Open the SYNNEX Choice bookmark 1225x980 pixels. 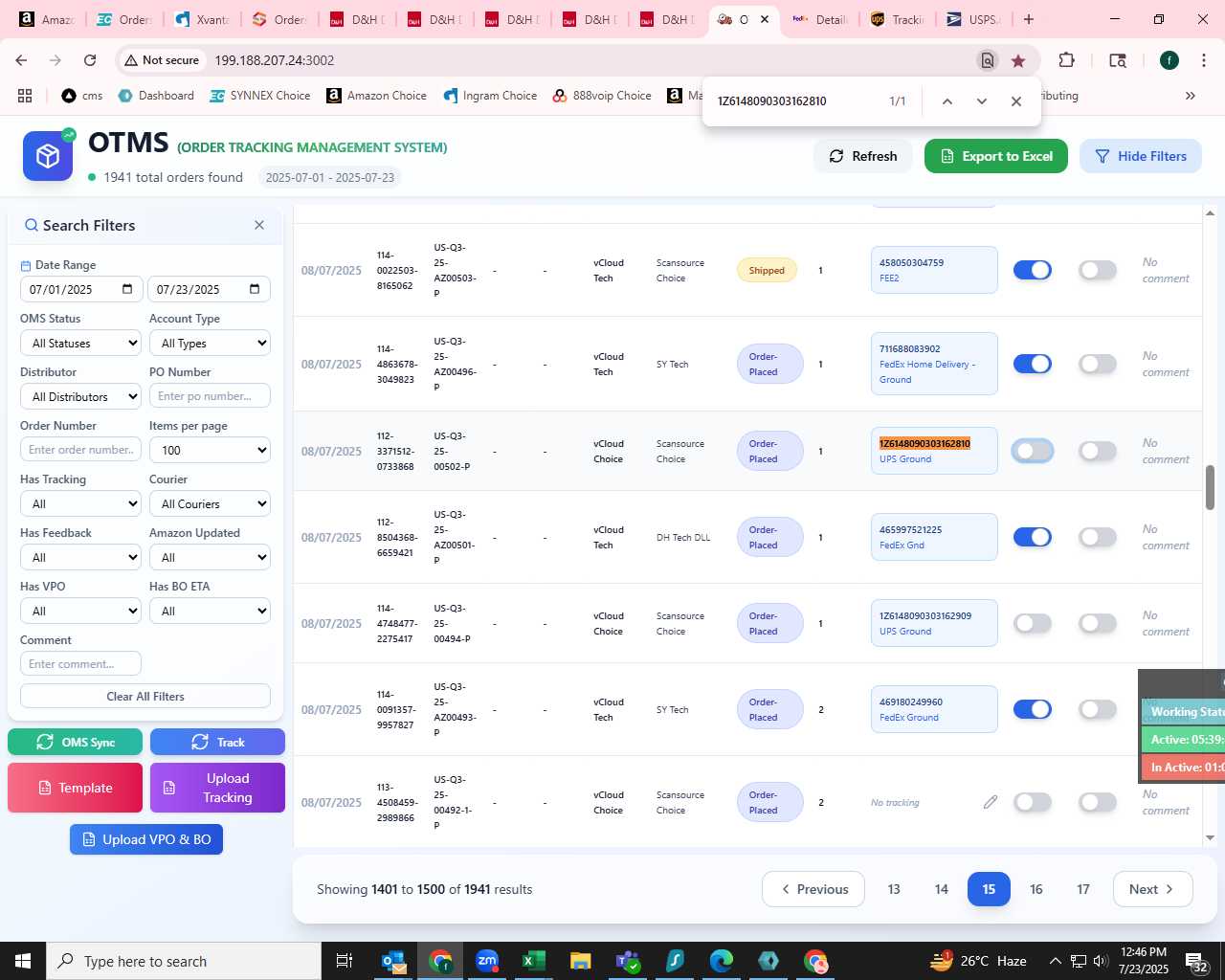260,96
